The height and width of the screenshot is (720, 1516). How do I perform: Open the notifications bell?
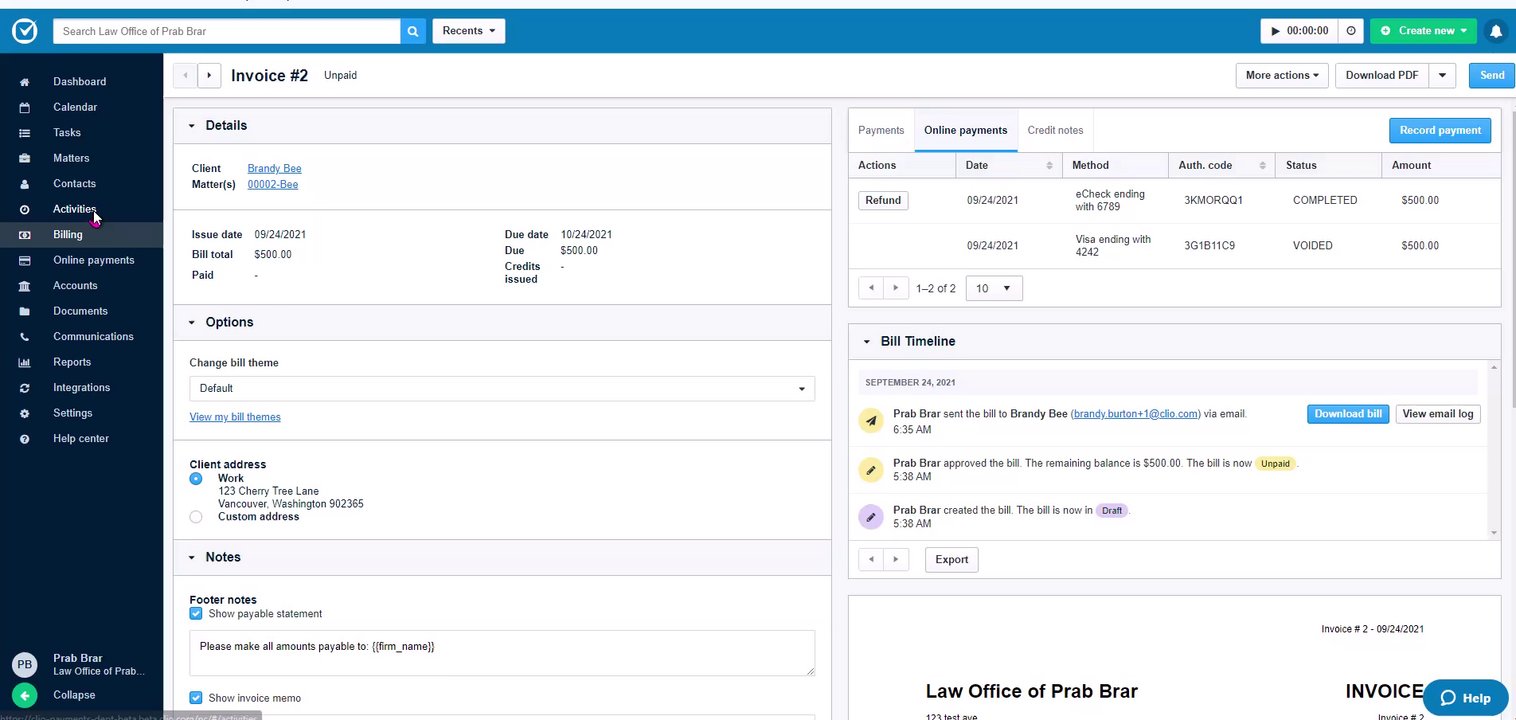tap(1496, 31)
